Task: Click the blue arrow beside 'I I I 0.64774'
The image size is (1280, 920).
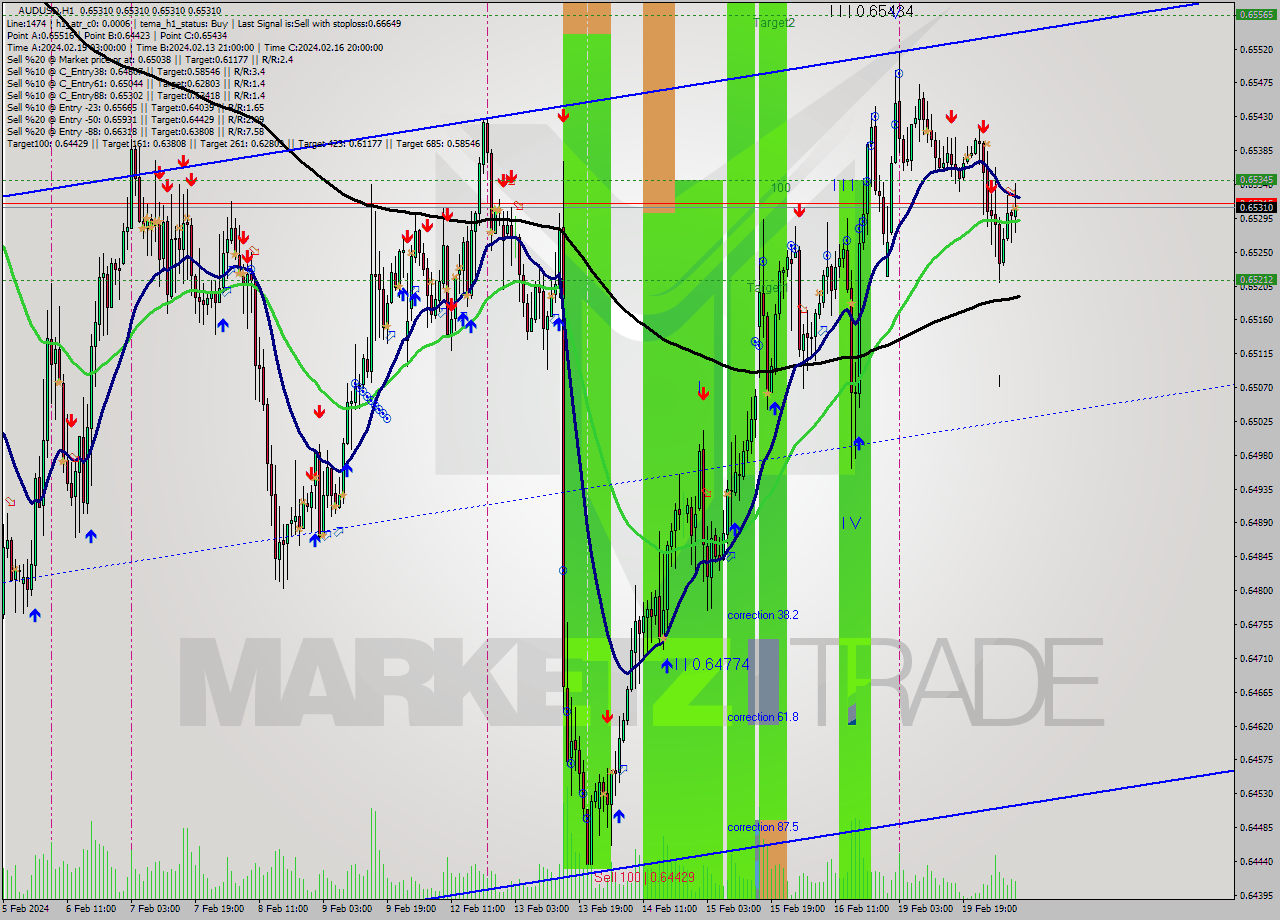Action: (x=666, y=664)
